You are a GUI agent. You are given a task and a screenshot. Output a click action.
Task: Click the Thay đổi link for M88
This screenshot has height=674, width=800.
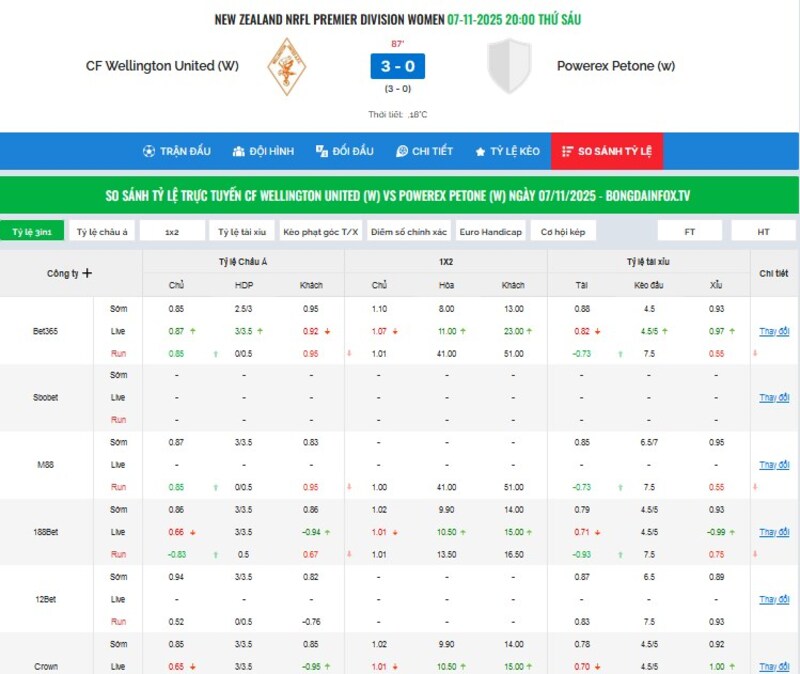point(774,465)
